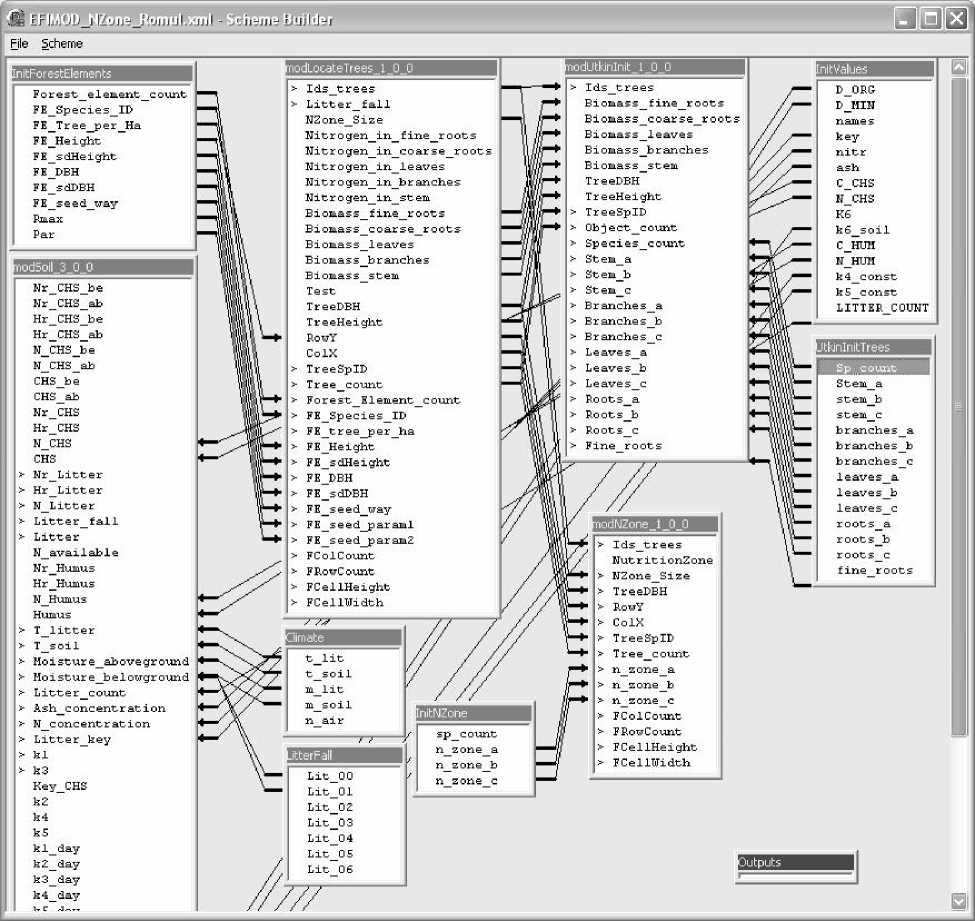Select the modUtkinInit_1_0_0 block header

pos(655,67)
